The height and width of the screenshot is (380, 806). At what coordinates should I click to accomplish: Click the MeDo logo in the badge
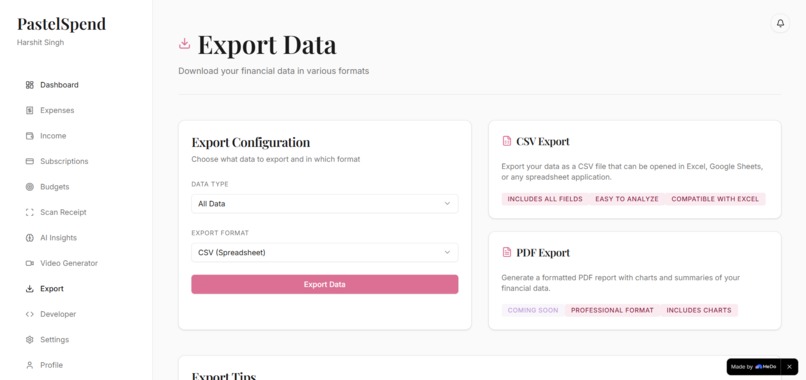pos(765,367)
